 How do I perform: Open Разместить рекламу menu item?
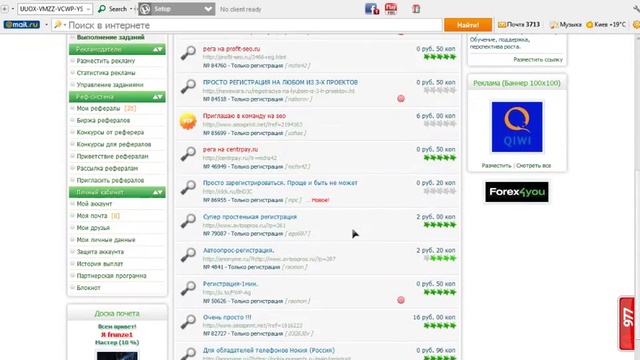tap(106, 61)
